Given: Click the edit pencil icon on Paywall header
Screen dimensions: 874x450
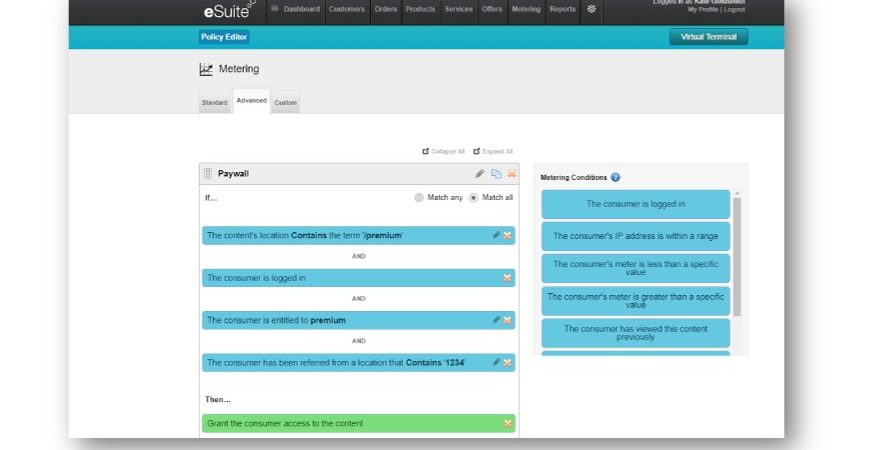Looking at the screenshot, I should point(480,174).
